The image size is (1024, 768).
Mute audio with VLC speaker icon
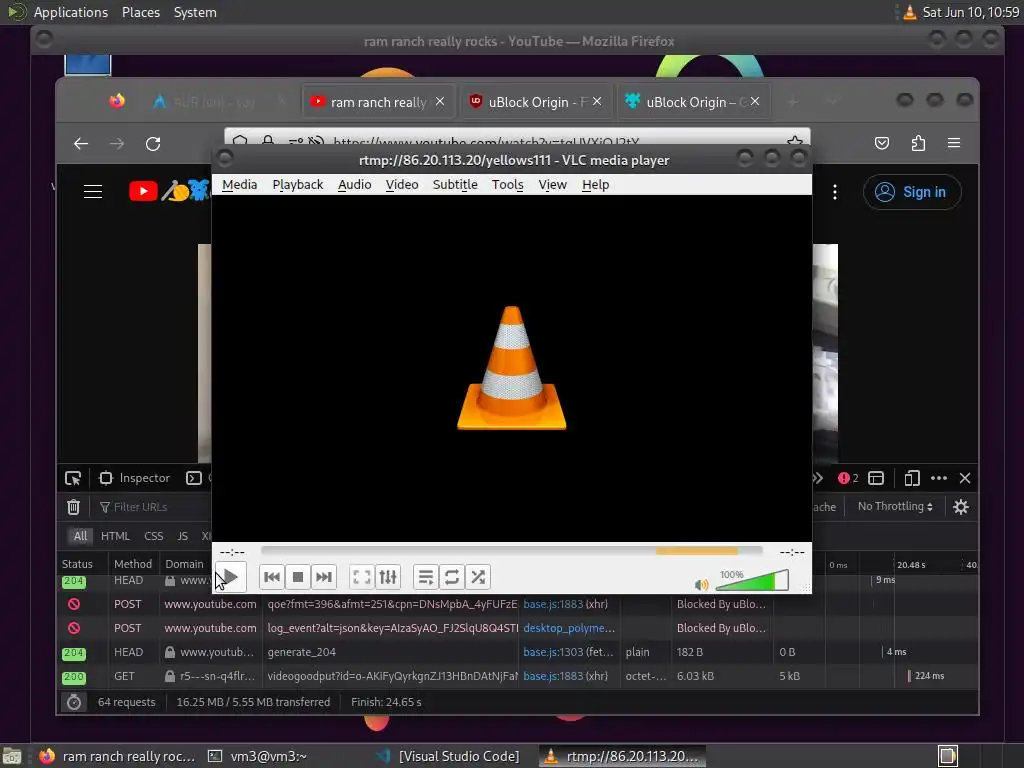point(701,584)
